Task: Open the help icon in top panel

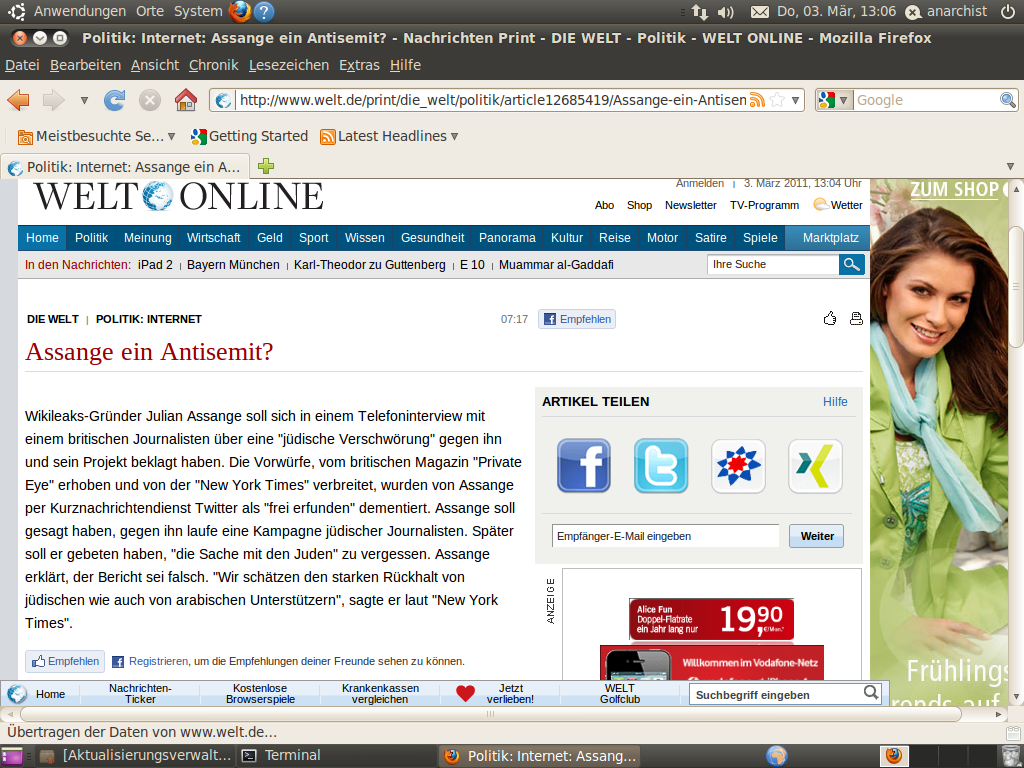Action: pyautogui.click(x=264, y=11)
